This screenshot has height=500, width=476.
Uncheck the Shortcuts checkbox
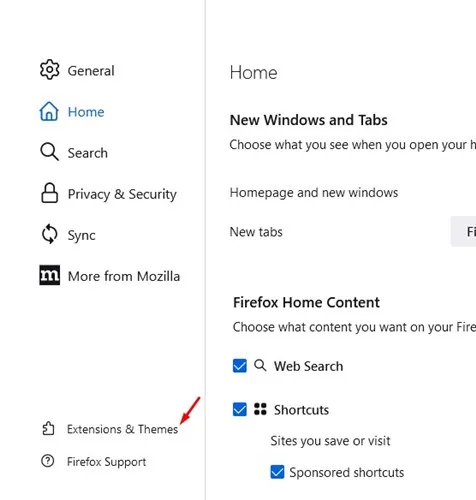240,409
